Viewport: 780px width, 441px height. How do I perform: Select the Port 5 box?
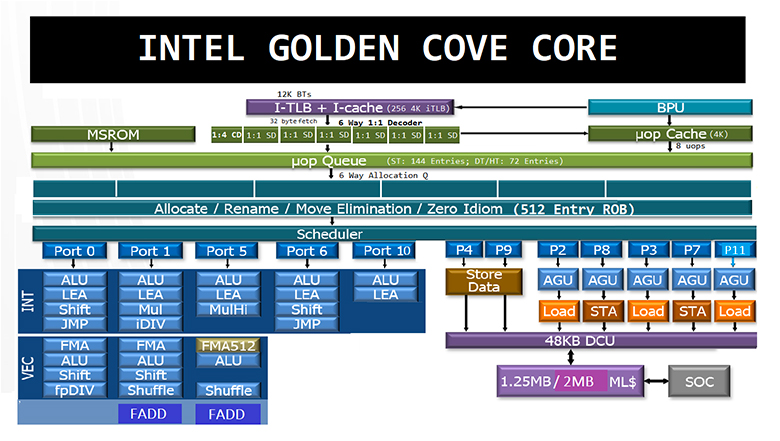click(x=227, y=251)
